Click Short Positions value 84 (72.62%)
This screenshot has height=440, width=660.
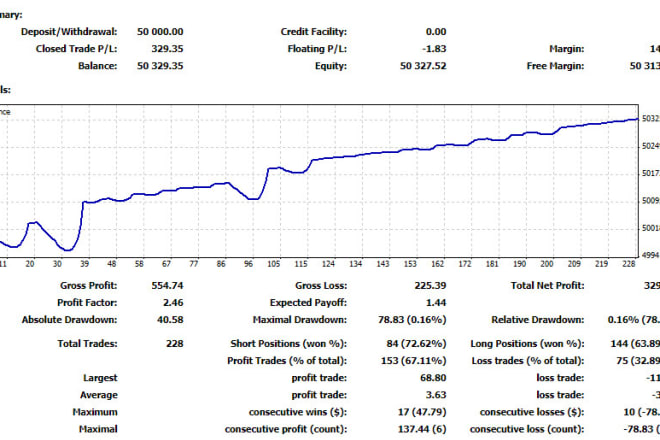(x=416, y=344)
